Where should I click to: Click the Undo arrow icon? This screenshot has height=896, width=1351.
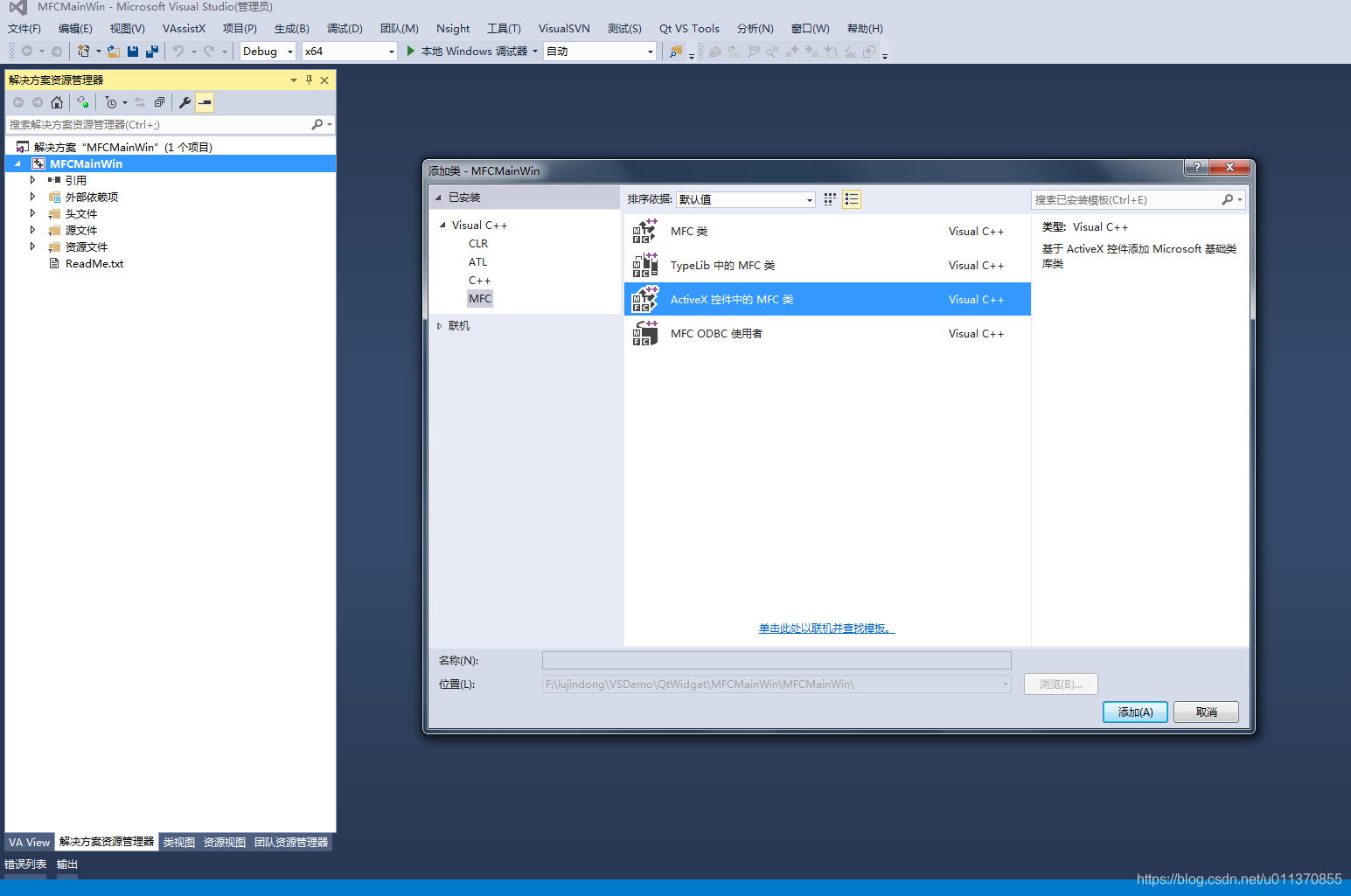178,52
